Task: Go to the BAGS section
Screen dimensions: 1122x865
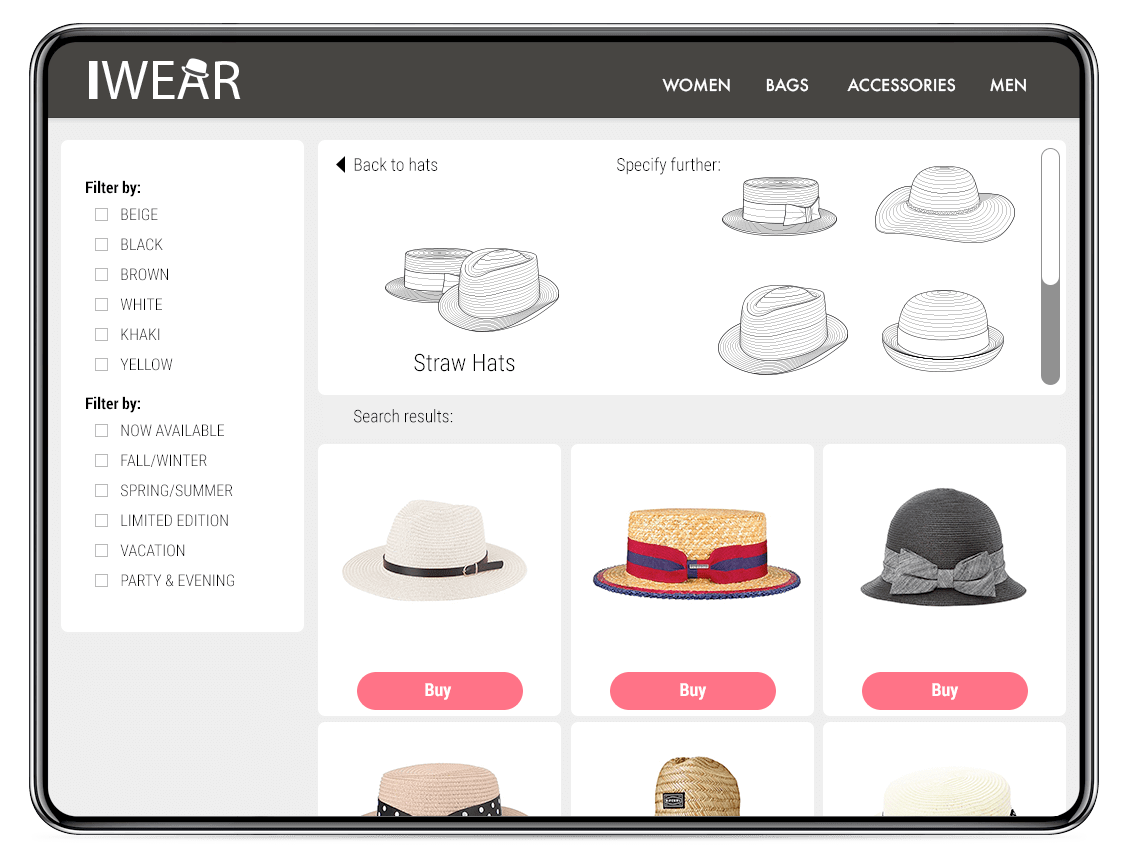Action: click(787, 85)
